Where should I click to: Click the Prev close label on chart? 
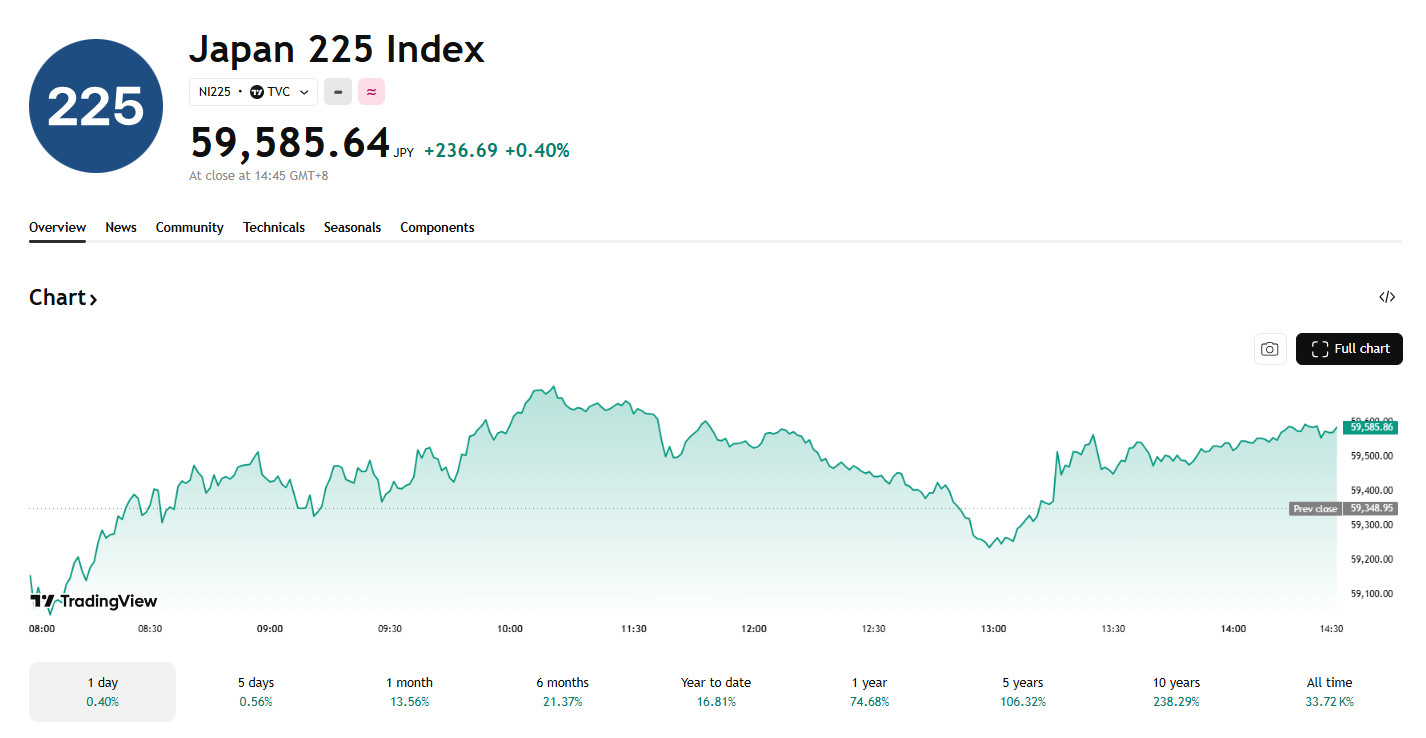click(x=1314, y=509)
